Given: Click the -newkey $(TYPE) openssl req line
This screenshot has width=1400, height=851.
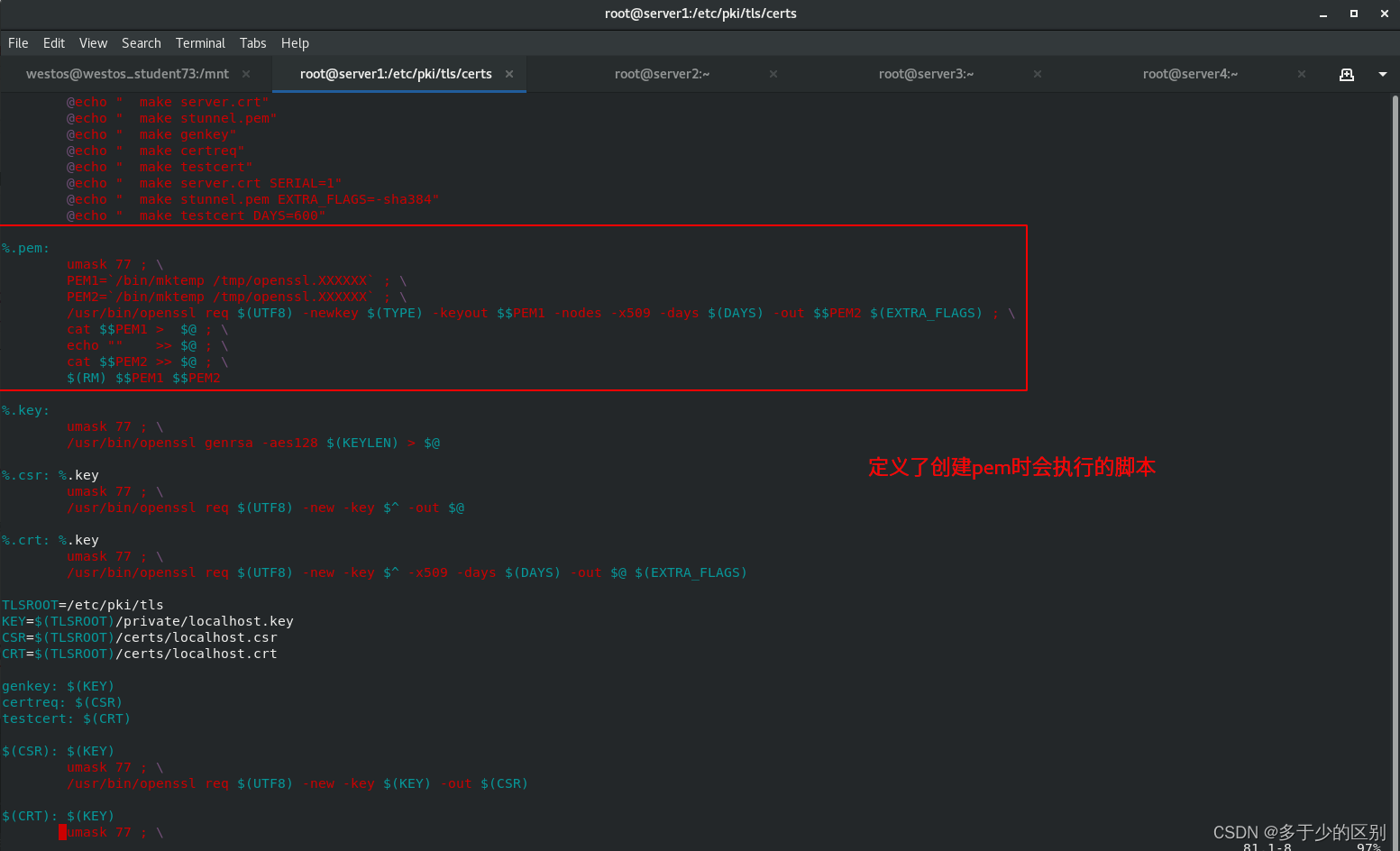Looking at the screenshot, I should pos(541,313).
